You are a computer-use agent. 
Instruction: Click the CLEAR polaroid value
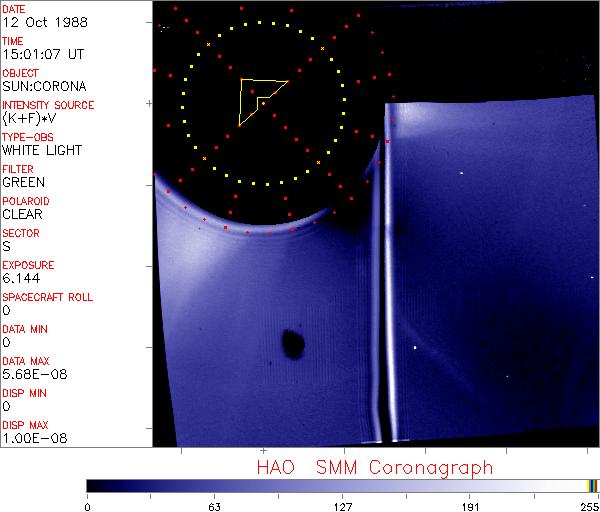(23, 214)
